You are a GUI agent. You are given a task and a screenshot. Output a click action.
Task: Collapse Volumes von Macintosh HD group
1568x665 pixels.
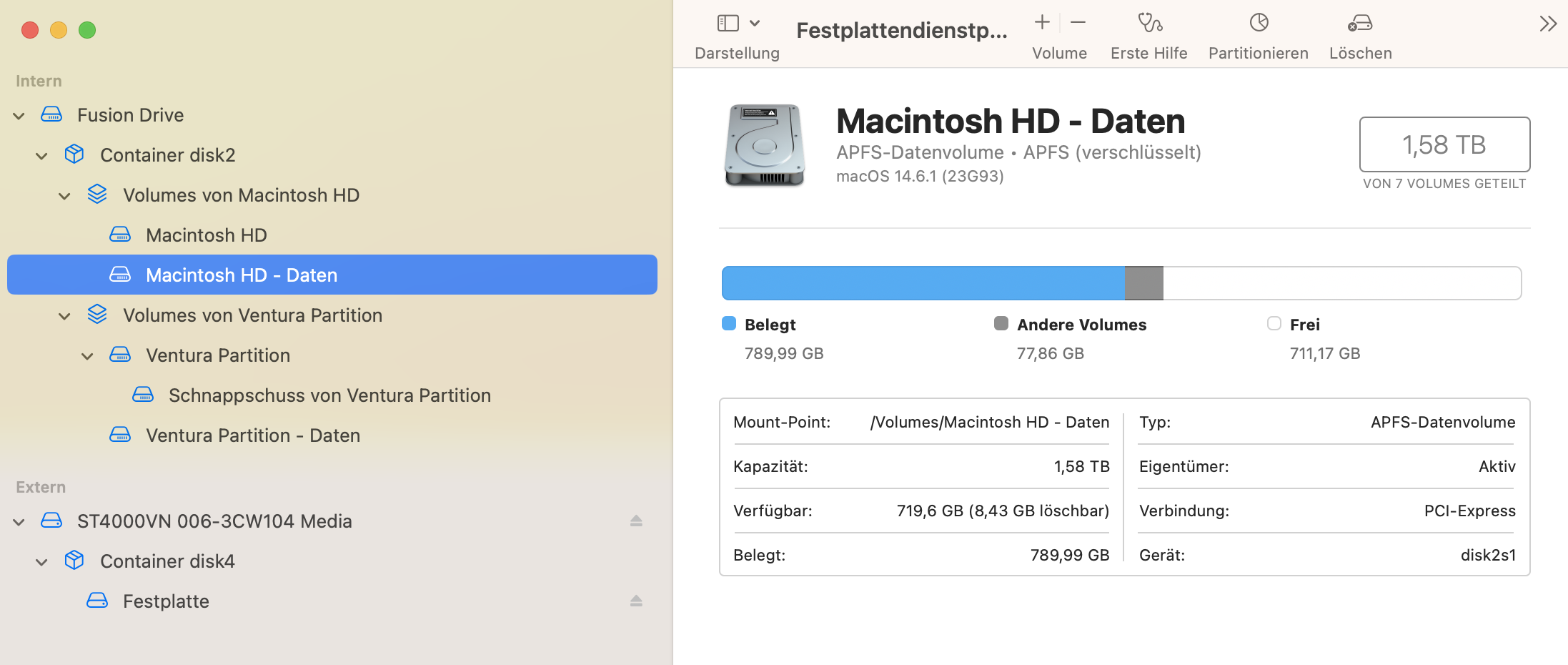(x=65, y=196)
